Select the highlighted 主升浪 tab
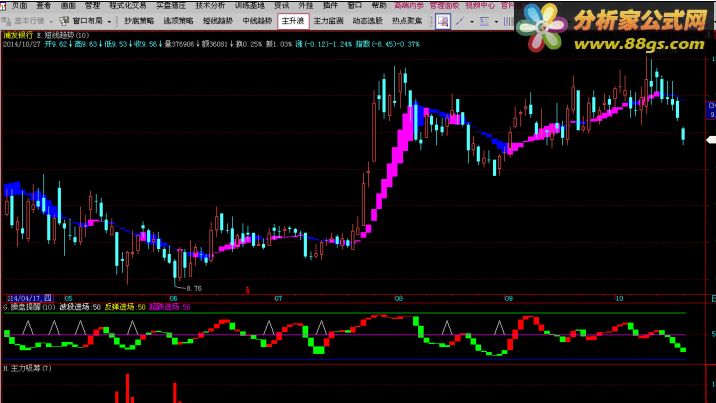716x403 pixels. tap(293, 21)
